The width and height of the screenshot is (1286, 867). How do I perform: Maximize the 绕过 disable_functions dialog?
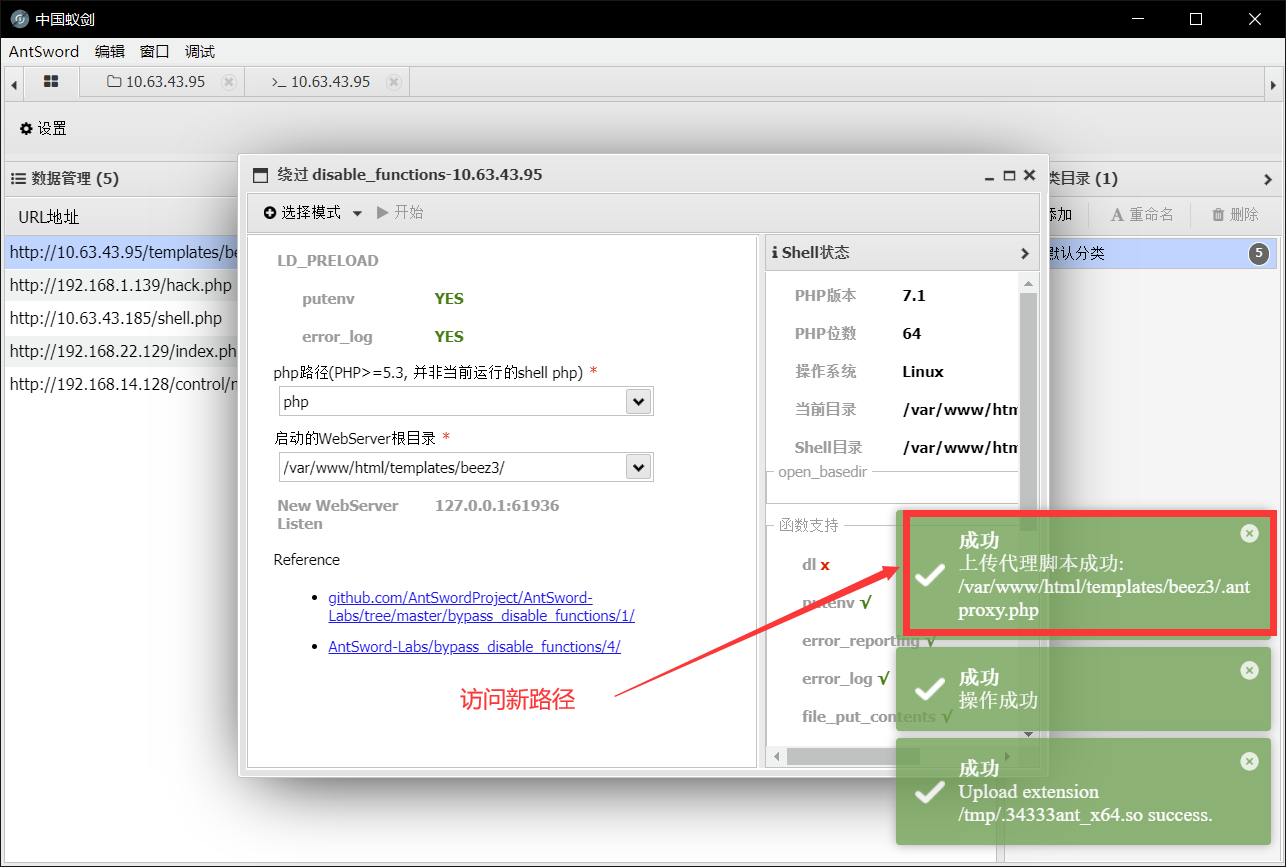pyautogui.click(x=1009, y=175)
